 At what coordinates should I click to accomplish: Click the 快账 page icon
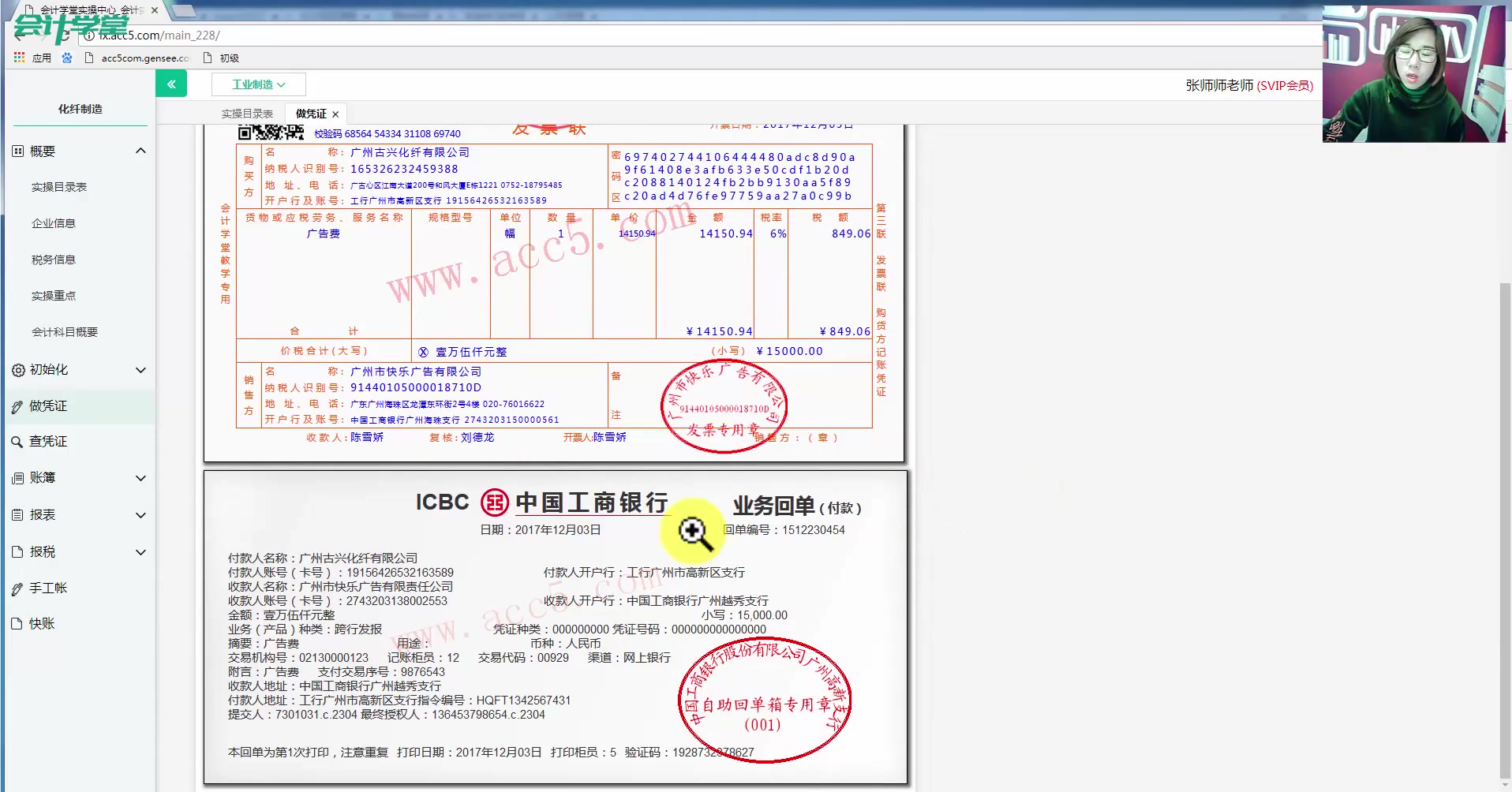click(17, 624)
